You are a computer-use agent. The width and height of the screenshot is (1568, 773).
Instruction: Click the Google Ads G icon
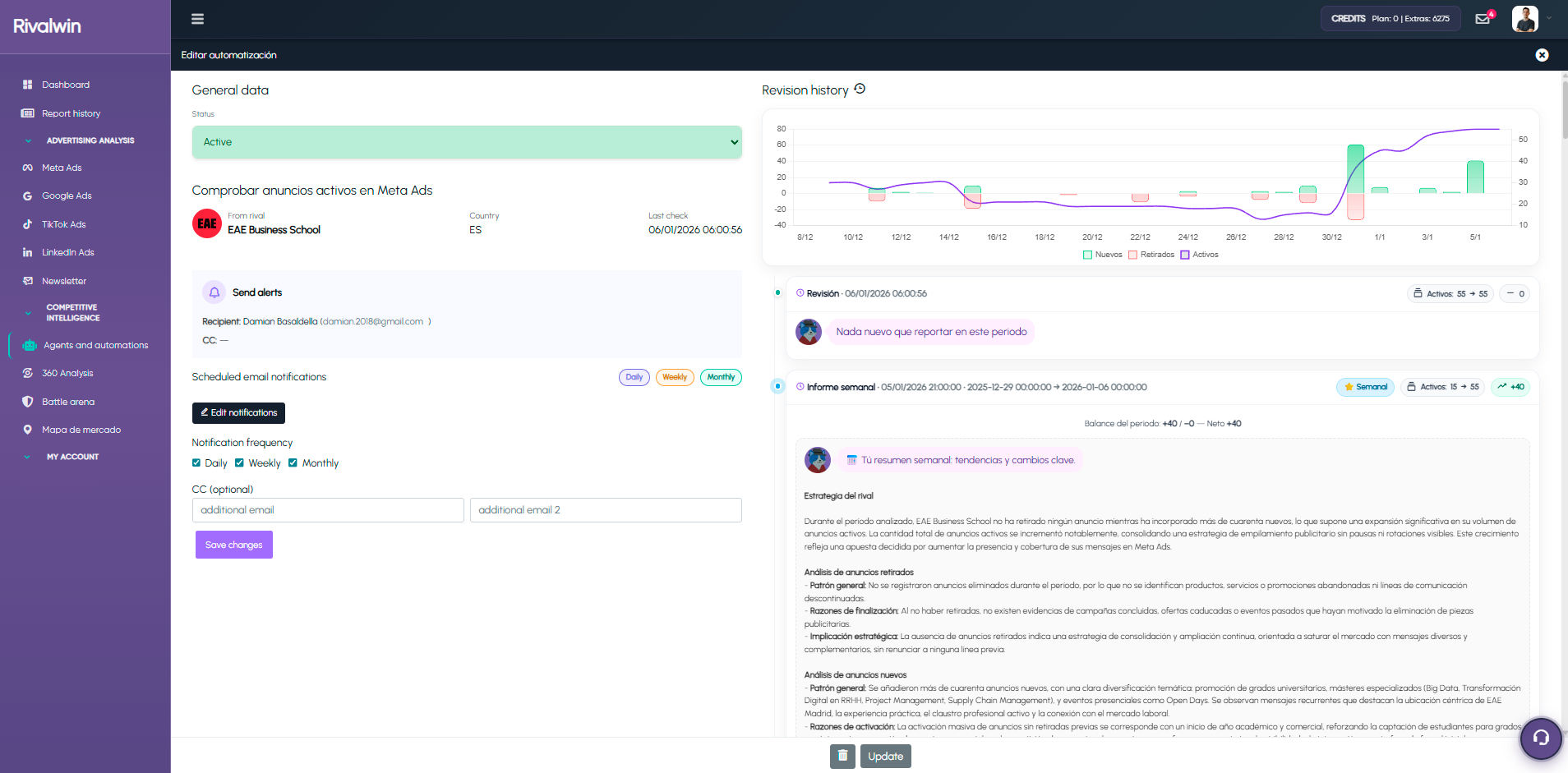click(x=27, y=196)
